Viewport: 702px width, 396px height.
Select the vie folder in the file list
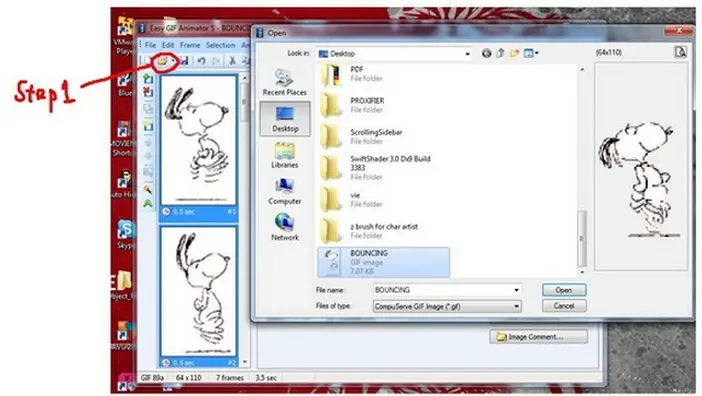[352, 200]
